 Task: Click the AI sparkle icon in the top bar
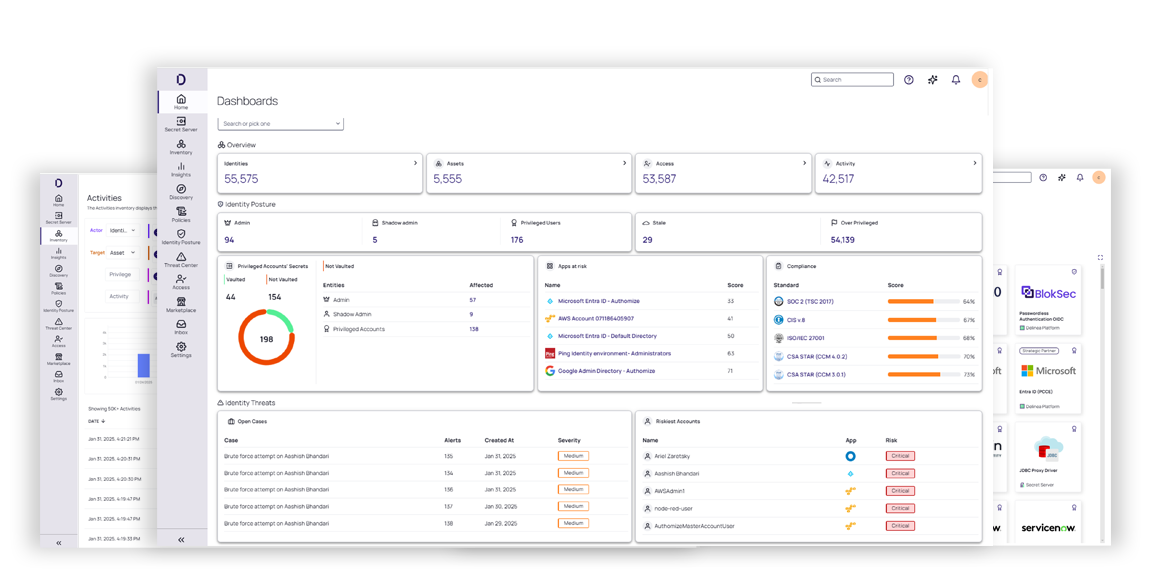tap(932, 79)
